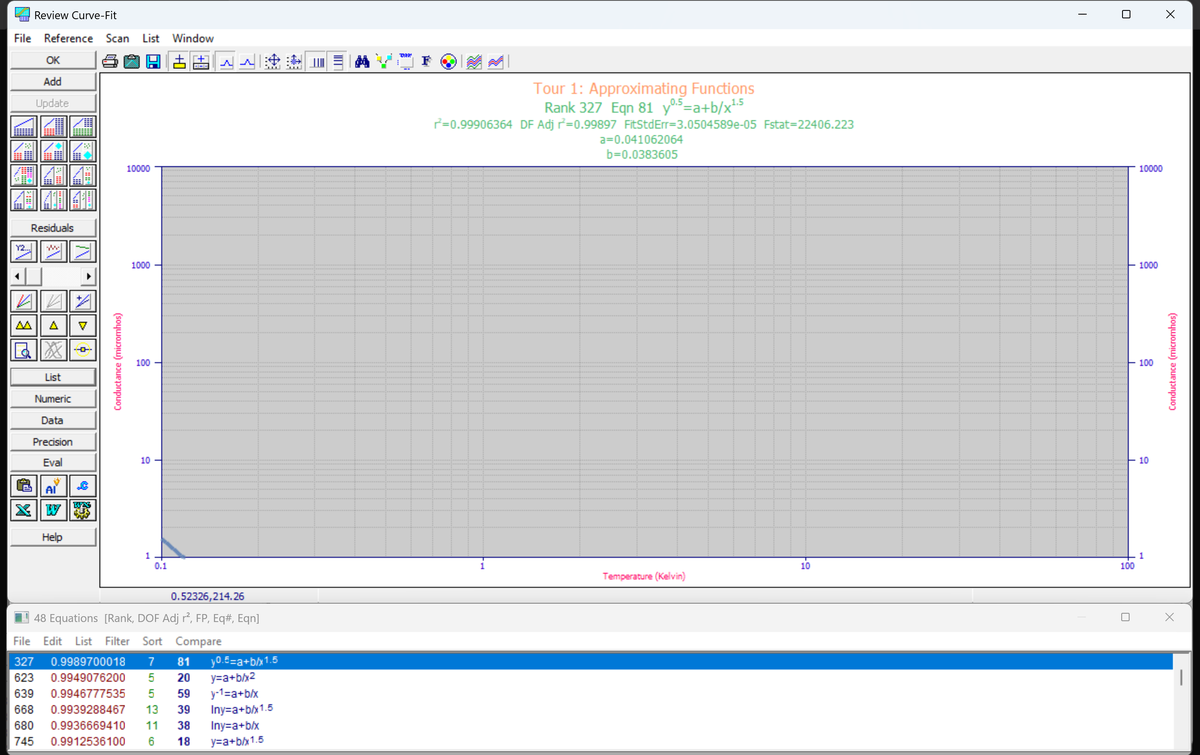Select equation row lny=a+b/x rank 680
The width and height of the screenshot is (1200, 755).
coord(590,725)
